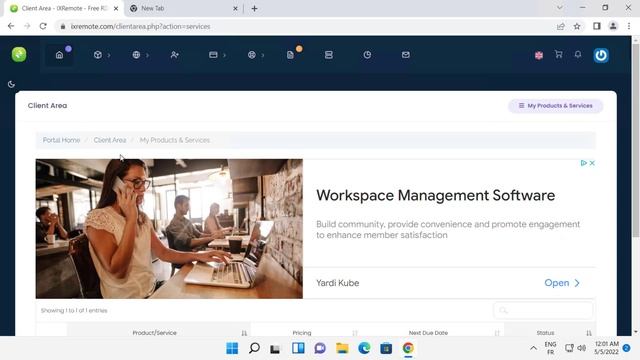The width and height of the screenshot is (640, 360).
Task: Open a new browser tab
Action: 254,8
